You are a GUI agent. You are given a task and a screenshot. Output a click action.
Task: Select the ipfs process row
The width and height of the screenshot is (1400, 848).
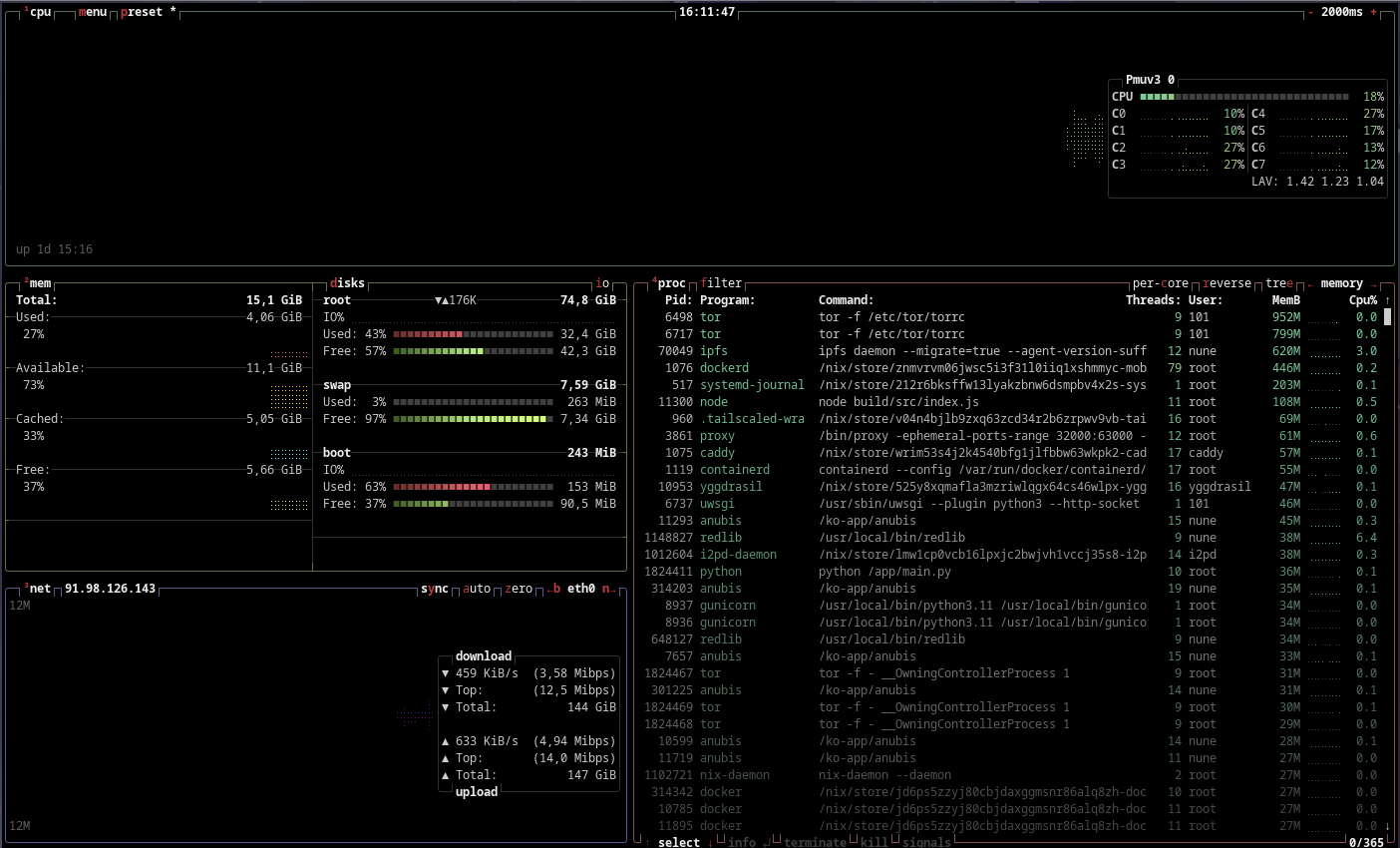tap(1011, 351)
